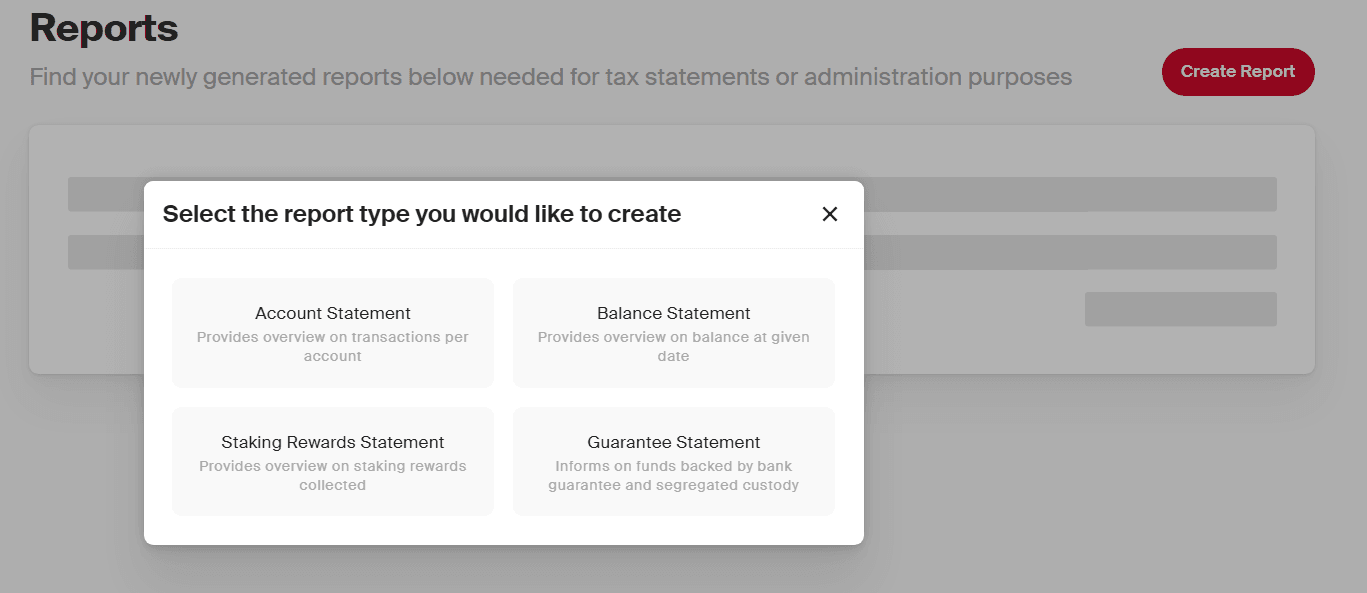Click the top loading placeholder bar
The height and width of the screenshot is (593, 1367).
[1070, 194]
